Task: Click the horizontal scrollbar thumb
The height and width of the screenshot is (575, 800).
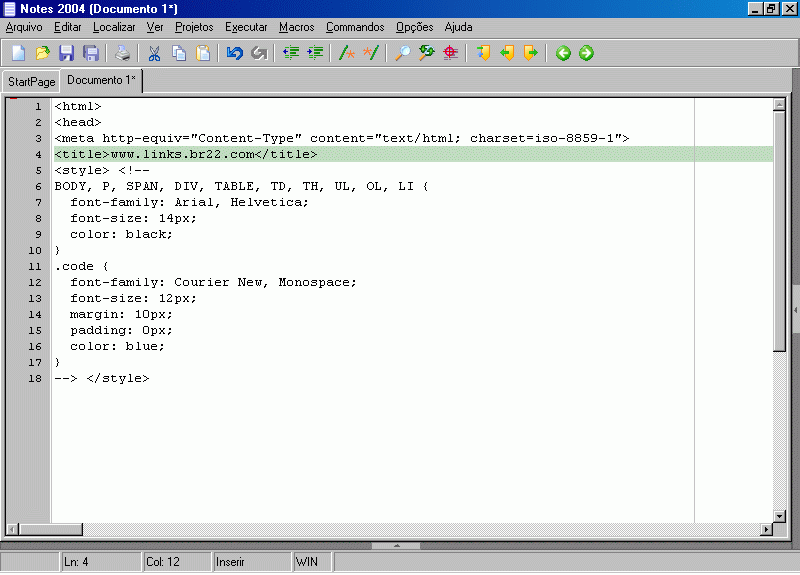Action: point(51,529)
